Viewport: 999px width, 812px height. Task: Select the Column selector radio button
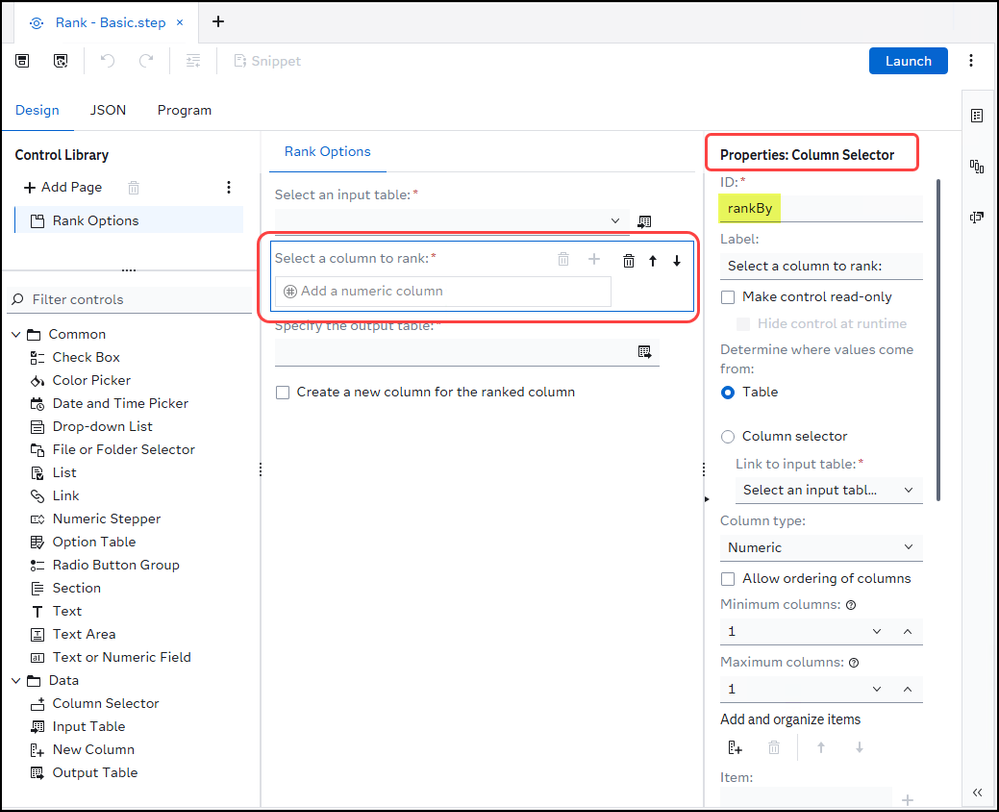(x=728, y=437)
